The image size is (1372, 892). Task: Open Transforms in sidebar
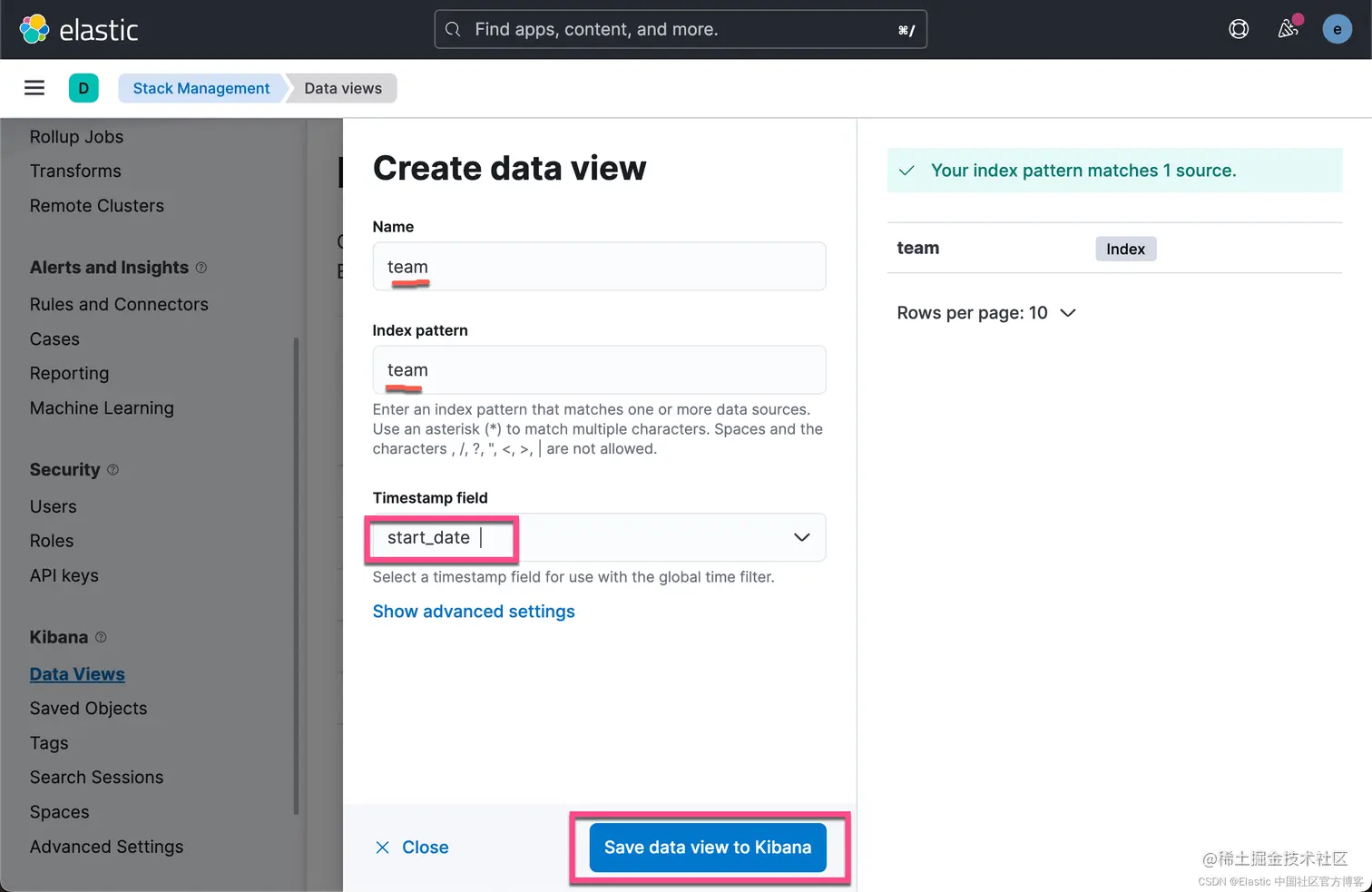coord(75,172)
